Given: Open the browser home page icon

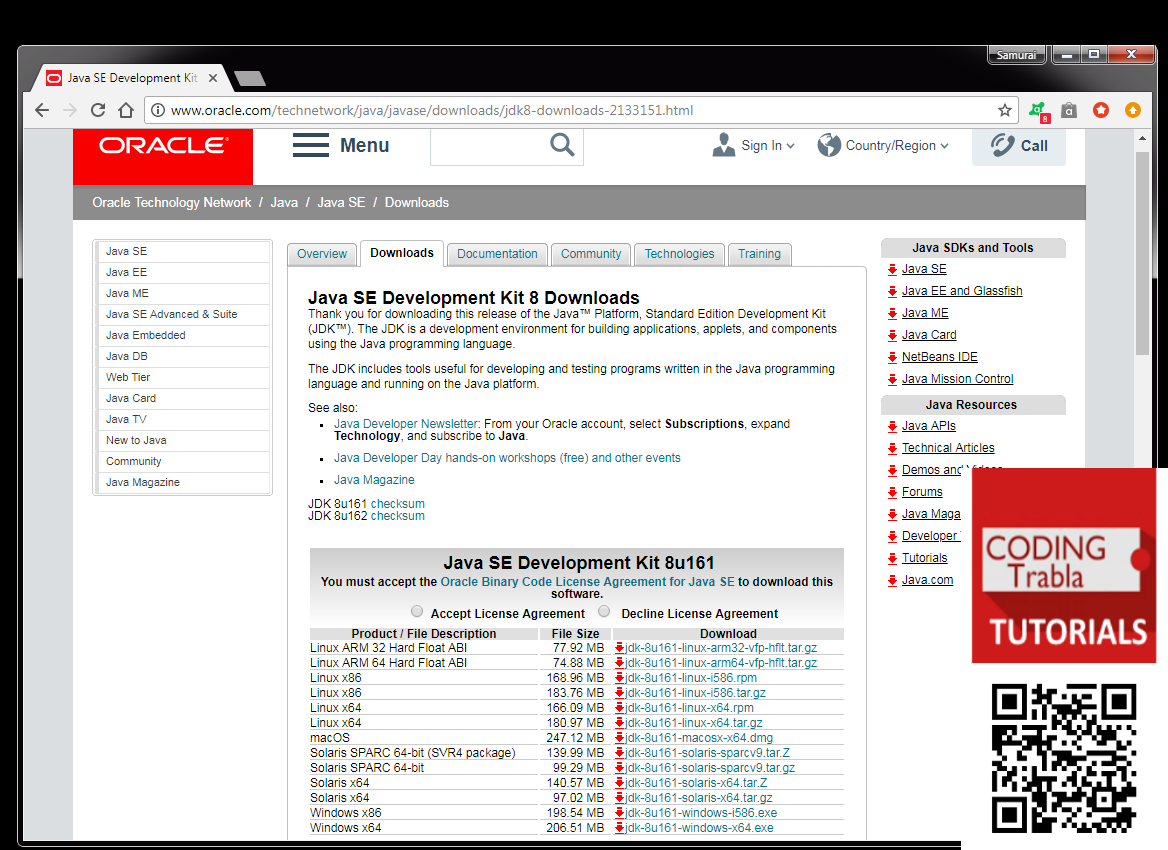Looking at the screenshot, I should click(x=126, y=110).
